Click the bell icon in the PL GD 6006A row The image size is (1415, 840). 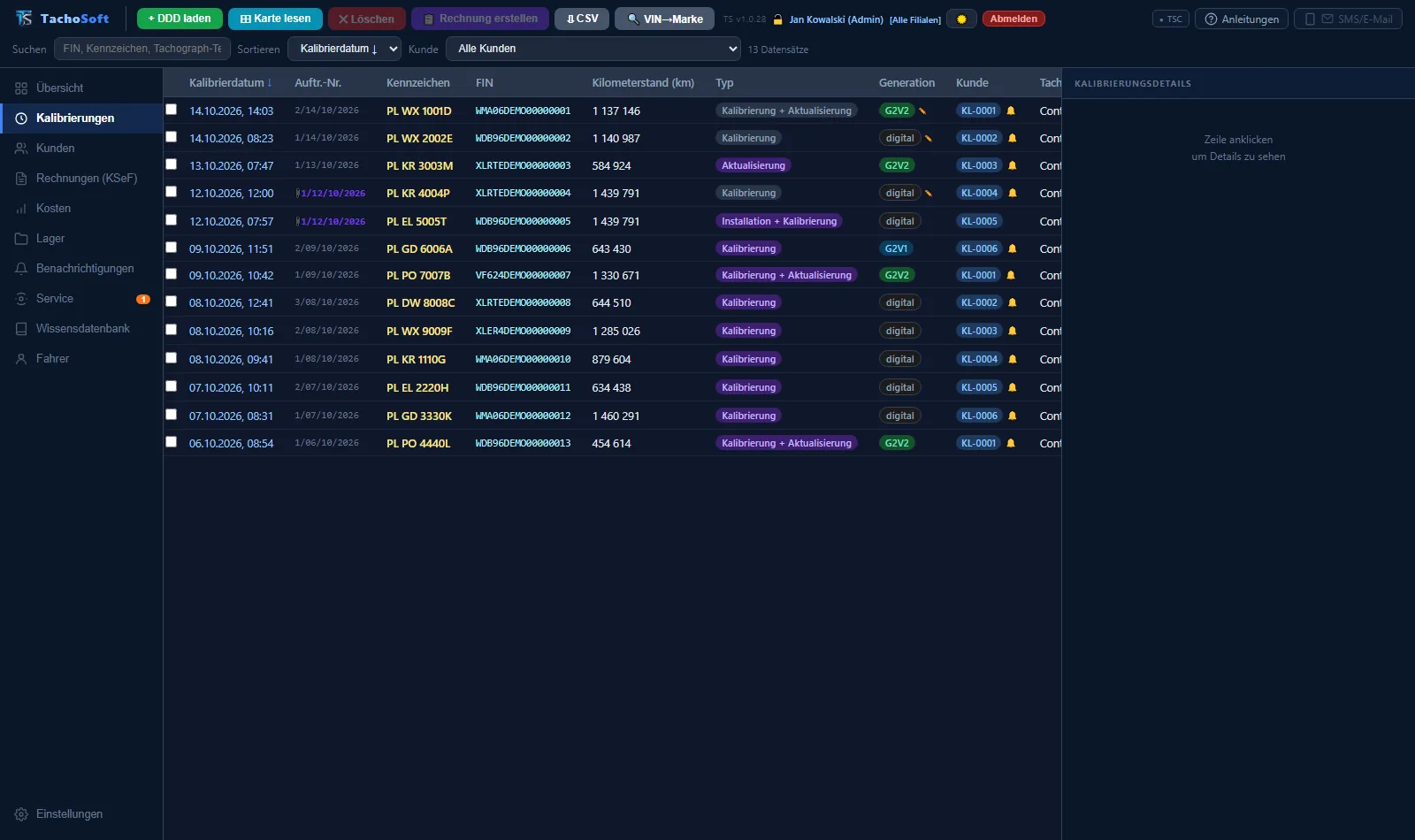point(1013,248)
